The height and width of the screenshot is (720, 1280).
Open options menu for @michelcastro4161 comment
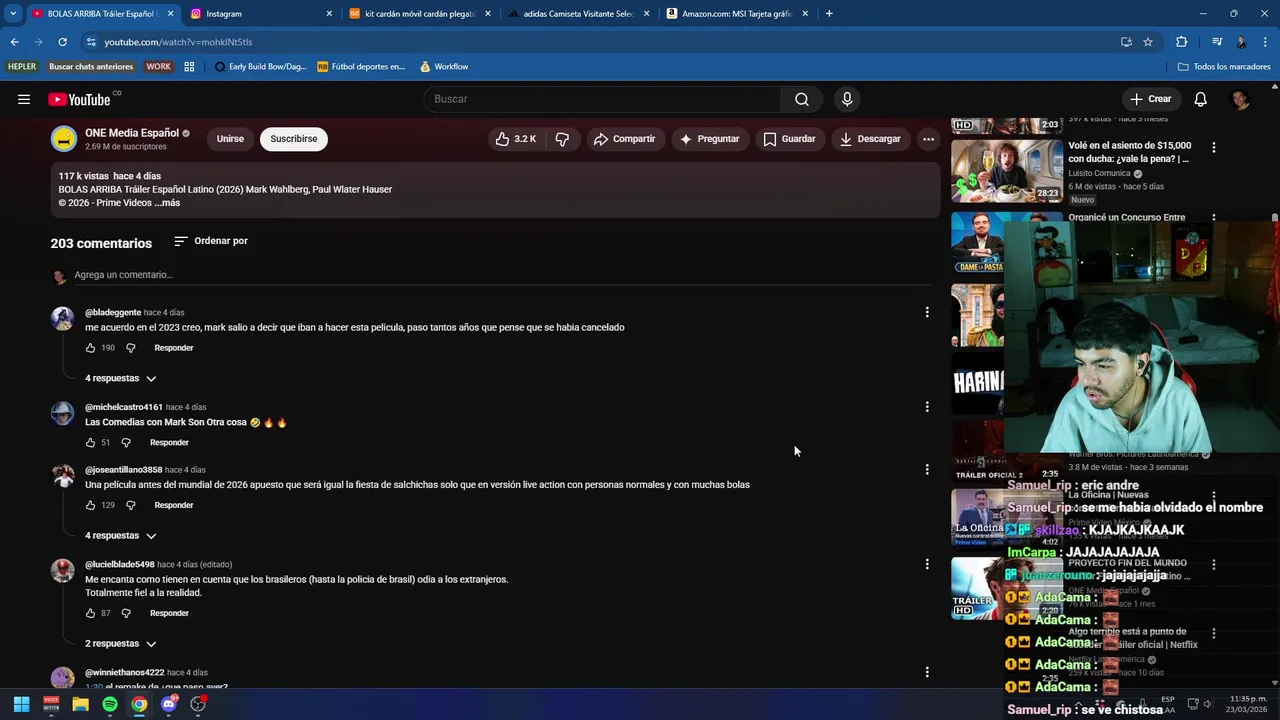coord(927,407)
